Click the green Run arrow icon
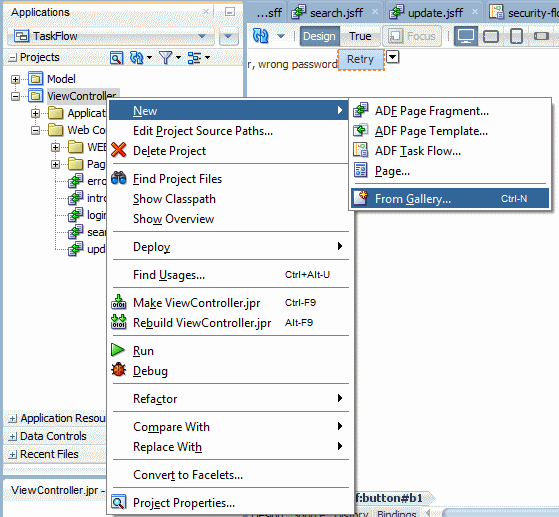 118,350
